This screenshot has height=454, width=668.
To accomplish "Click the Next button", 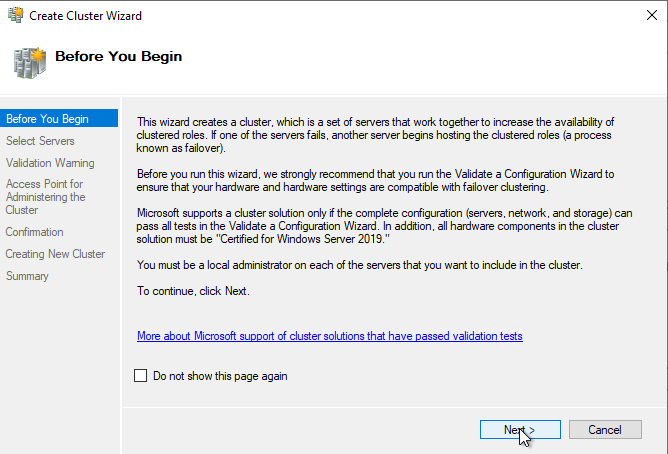I will (x=520, y=430).
